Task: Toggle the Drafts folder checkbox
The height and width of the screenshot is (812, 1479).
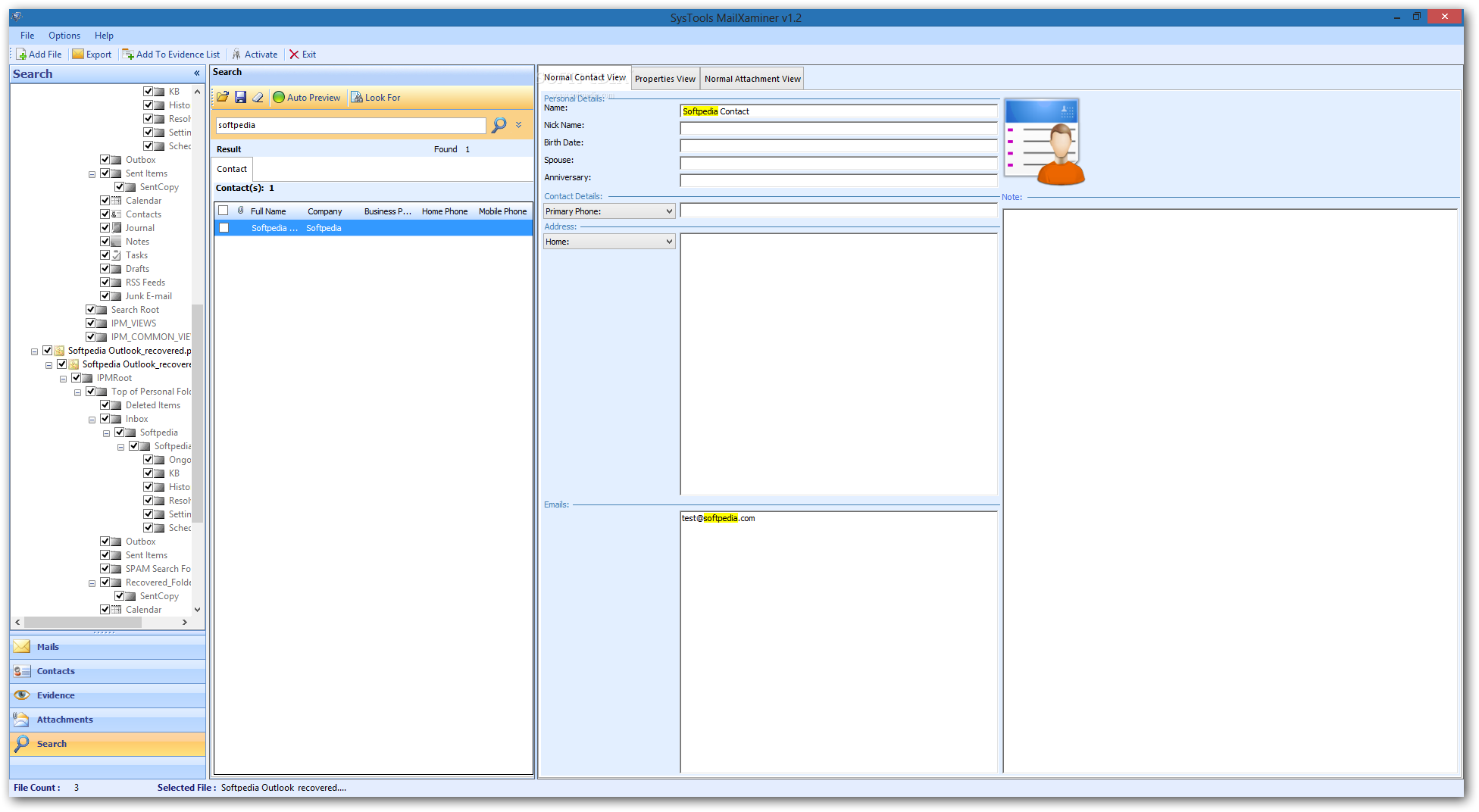Action: 105,269
